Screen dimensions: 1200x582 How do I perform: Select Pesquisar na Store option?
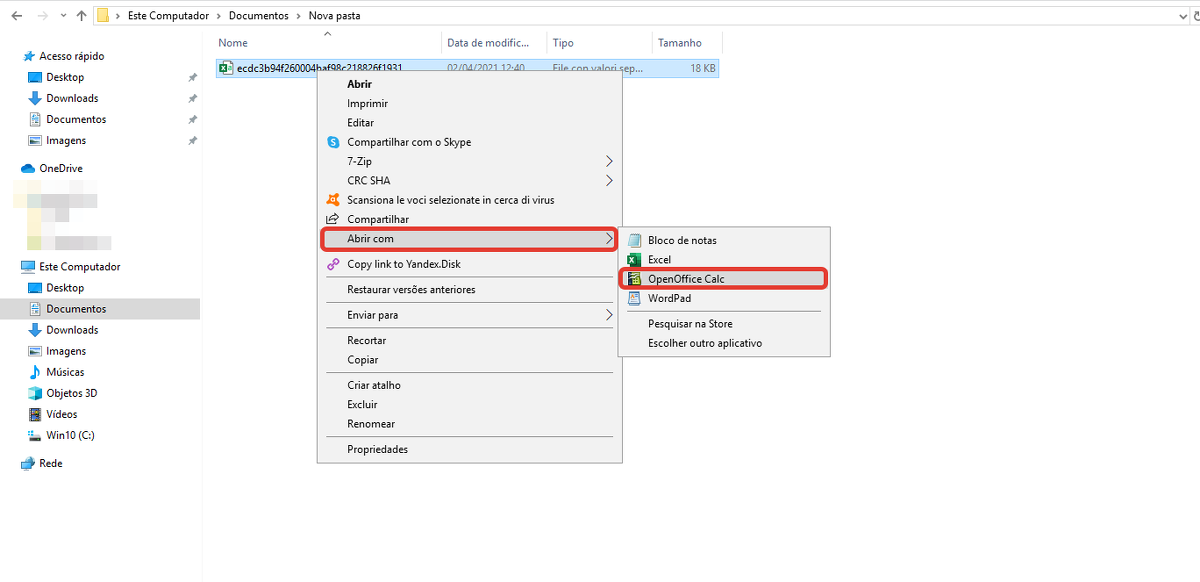tap(690, 324)
